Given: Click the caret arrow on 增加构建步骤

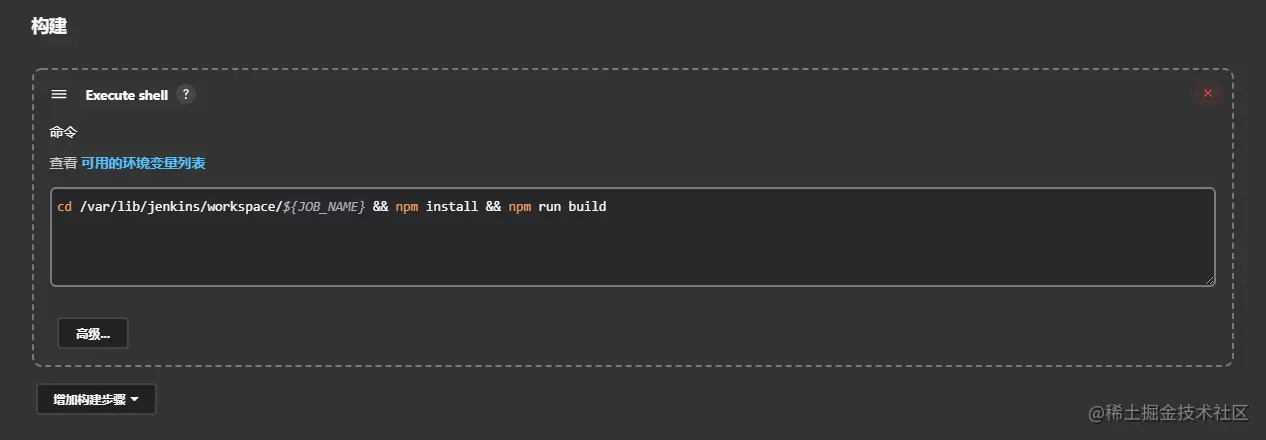Looking at the screenshot, I should coord(135,399).
